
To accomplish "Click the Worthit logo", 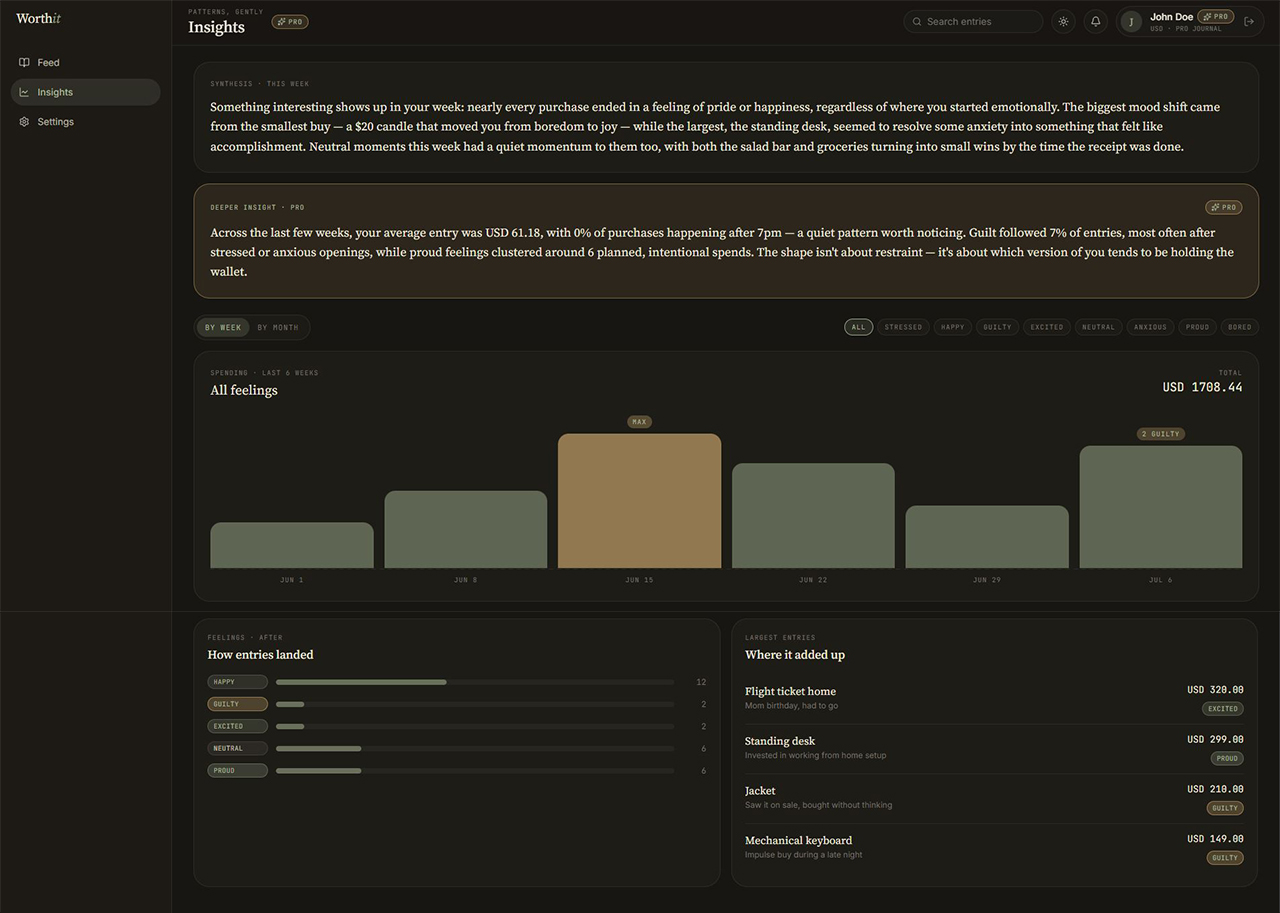I will pyautogui.click(x=38, y=18).
